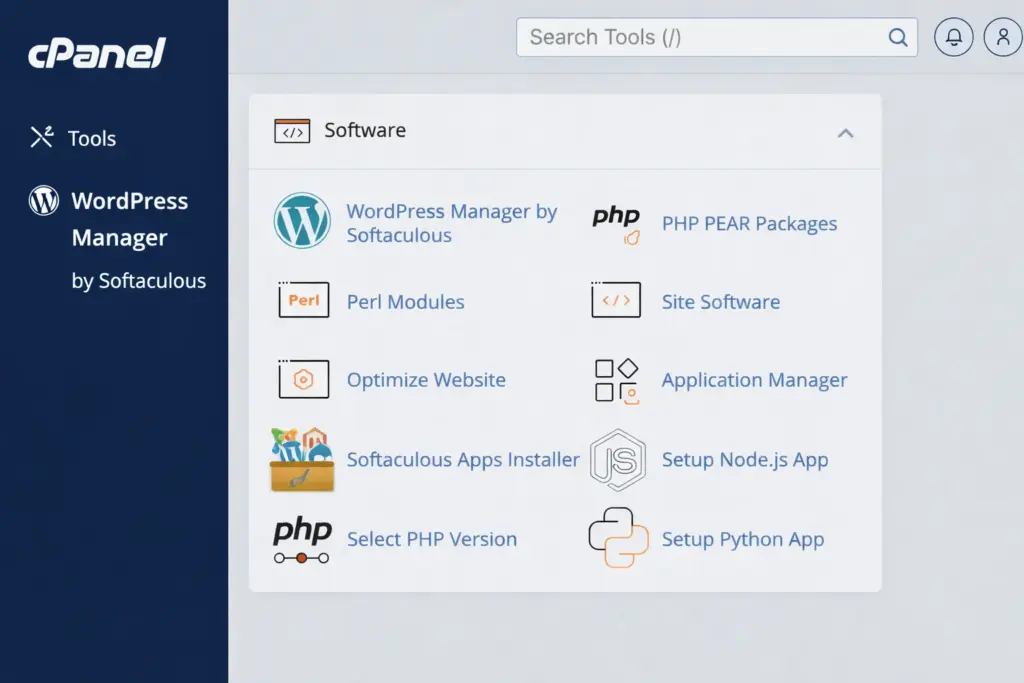Open the Setup Node.js App link
The width and height of the screenshot is (1024, 683).
(x=745, y=460)
